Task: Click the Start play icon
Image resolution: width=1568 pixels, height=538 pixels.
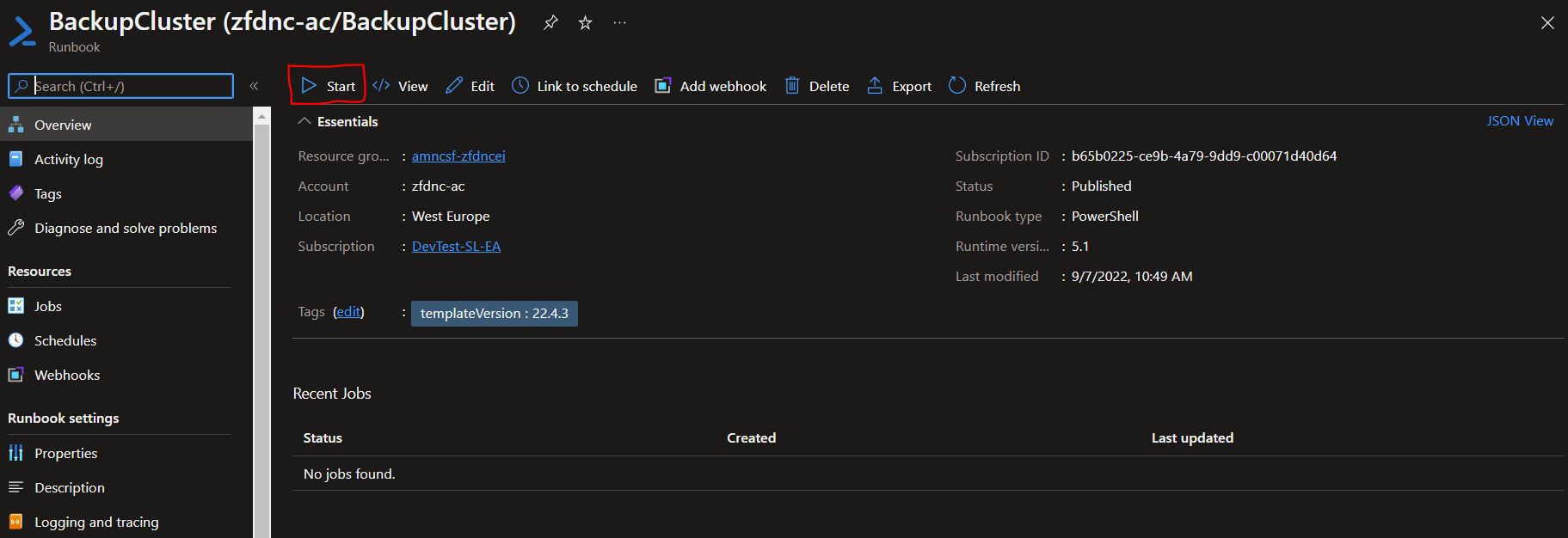Action: click(309, 86)
